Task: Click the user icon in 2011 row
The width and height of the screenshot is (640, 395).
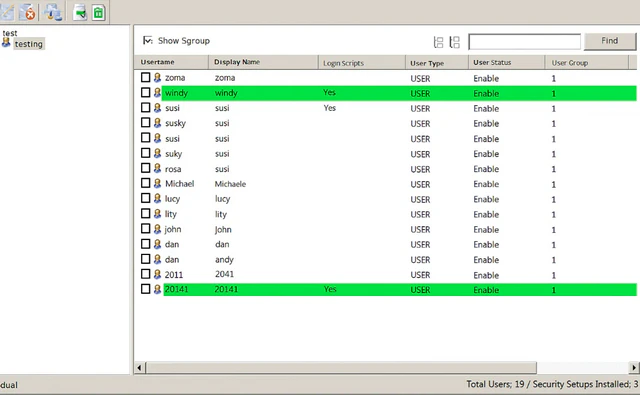Action: click(157, 274)
